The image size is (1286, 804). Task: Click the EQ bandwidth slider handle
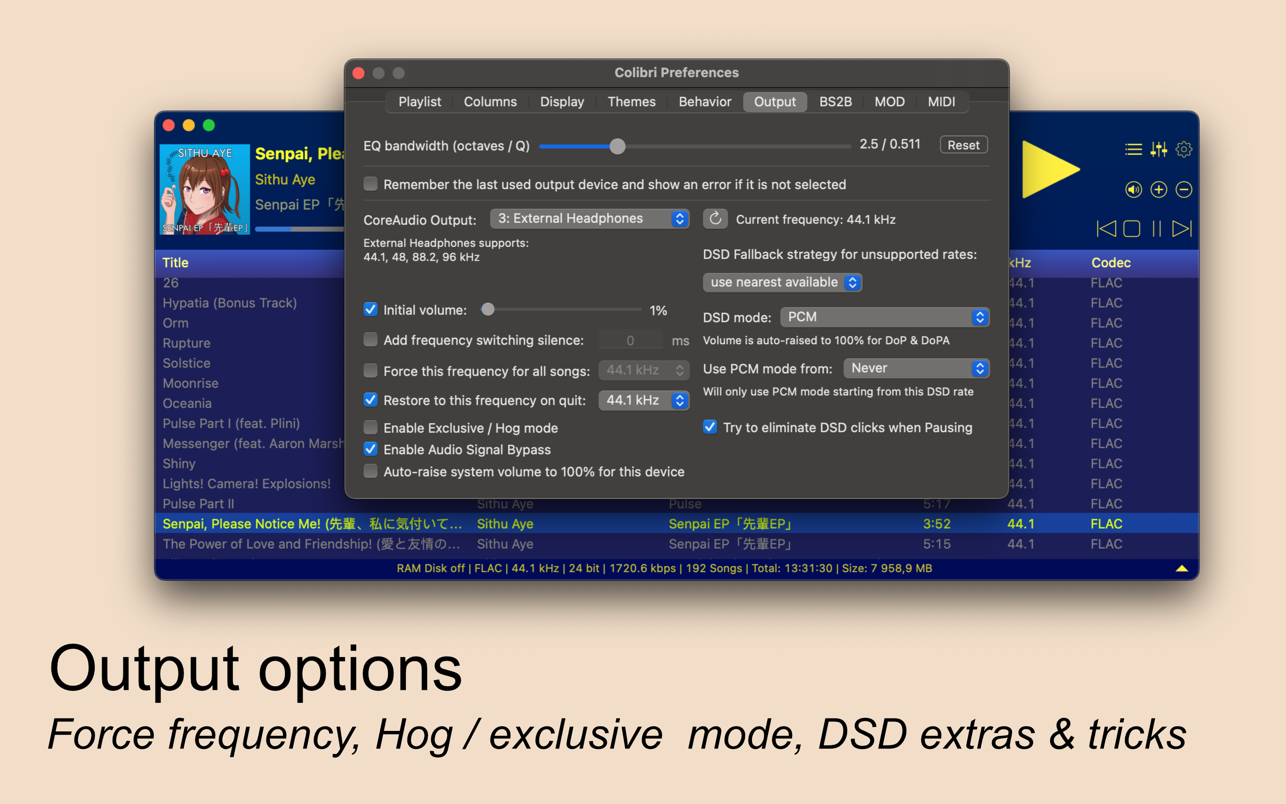618,146
